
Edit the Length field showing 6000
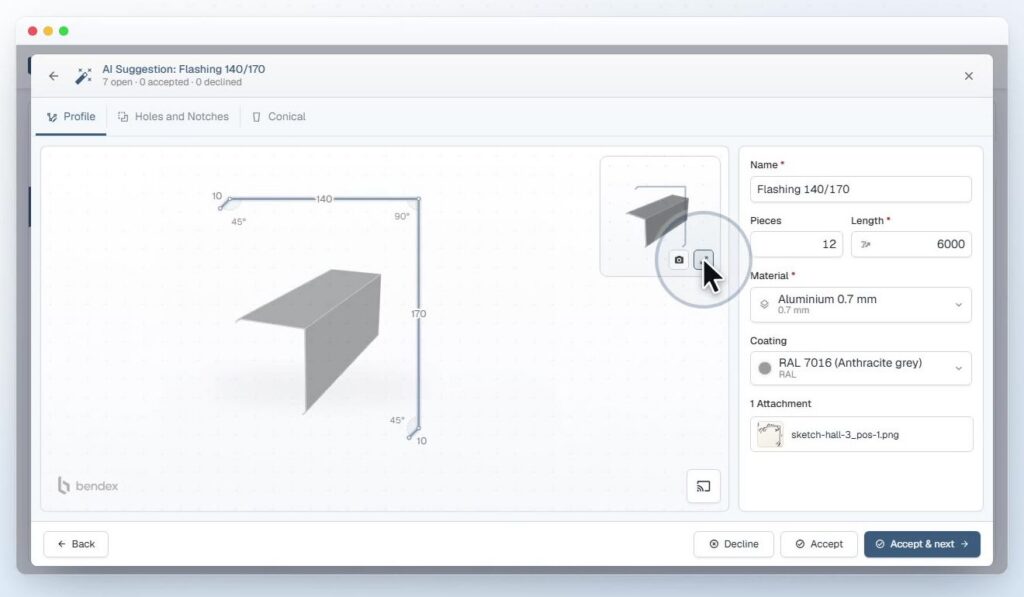click(x=911, y=244)
